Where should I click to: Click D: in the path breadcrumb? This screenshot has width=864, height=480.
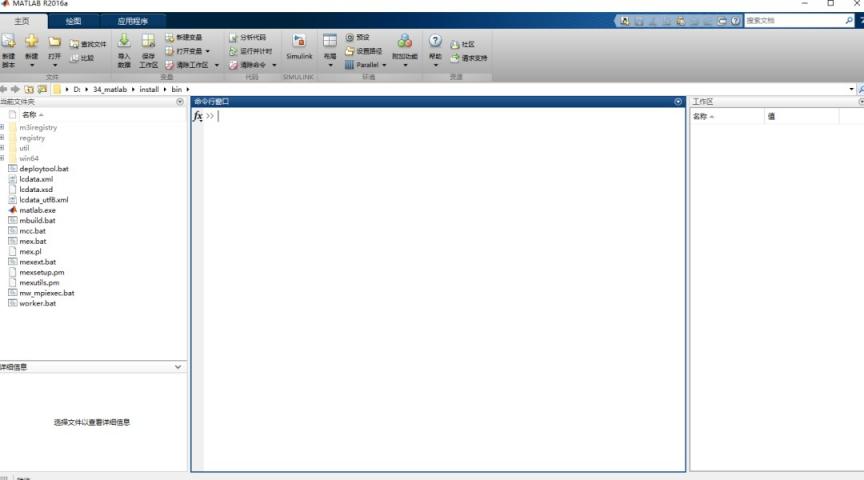[77, 89]
